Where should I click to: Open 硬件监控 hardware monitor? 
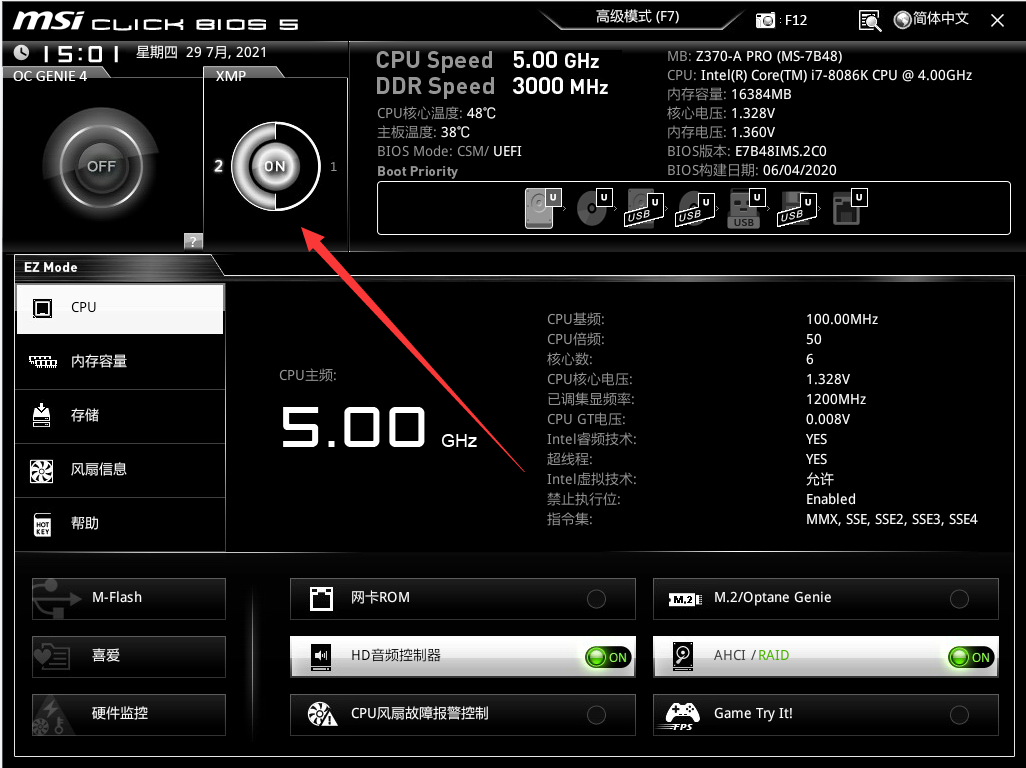coord(129,714)
